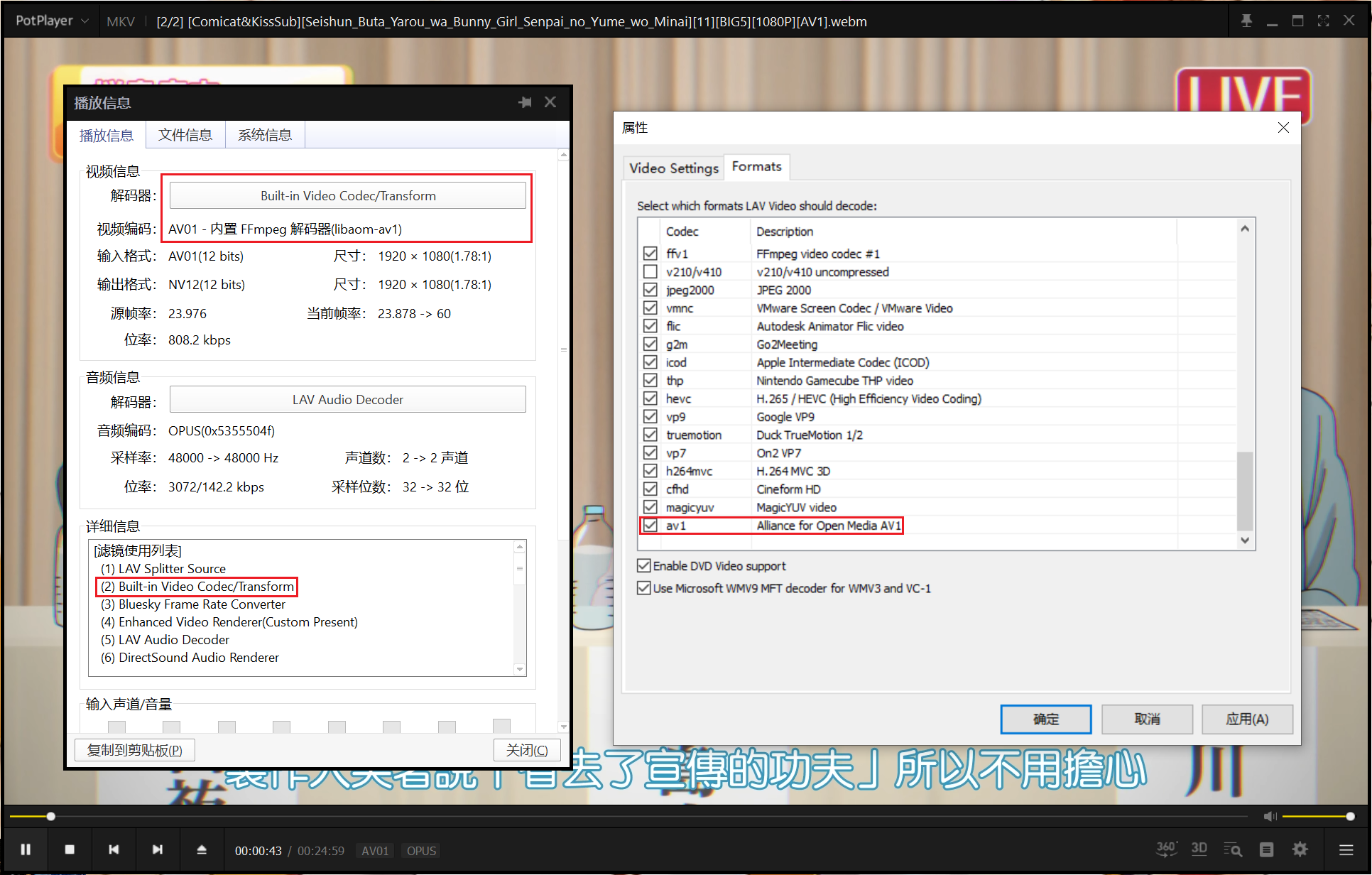Mute audio with speaker icon
Screen dimensions: 1372x875
(x=1270, y=817)
